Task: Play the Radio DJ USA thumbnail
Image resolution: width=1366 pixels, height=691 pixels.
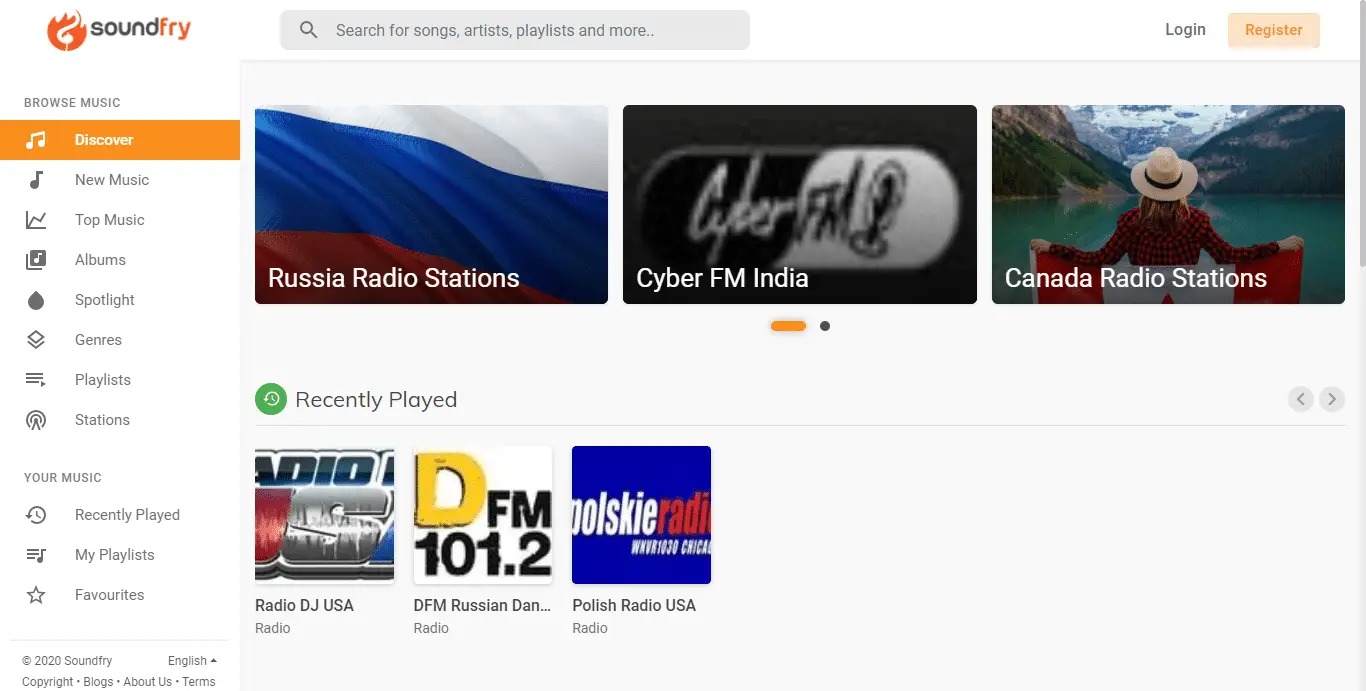Action: [324, 515]
